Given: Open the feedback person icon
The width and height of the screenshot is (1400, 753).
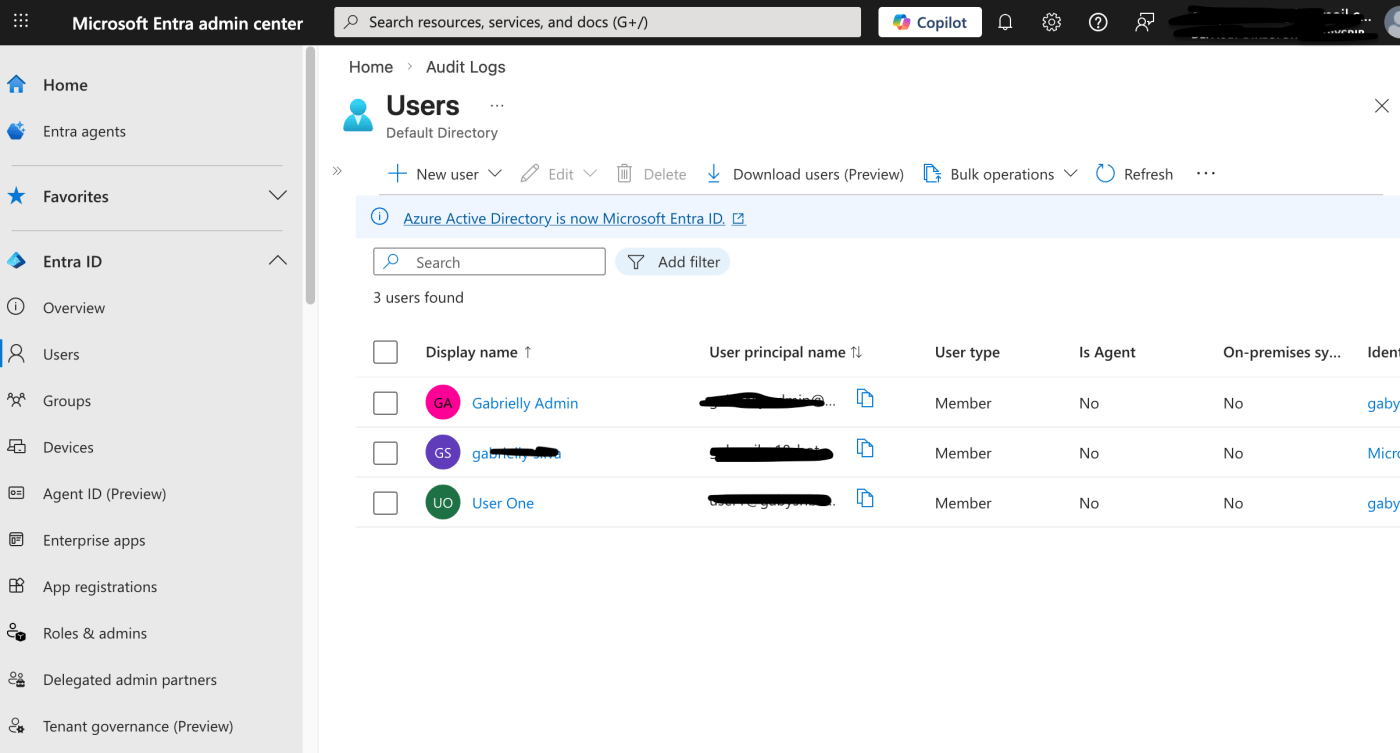Looking at the screenshot, I should tap(1145, 22).
